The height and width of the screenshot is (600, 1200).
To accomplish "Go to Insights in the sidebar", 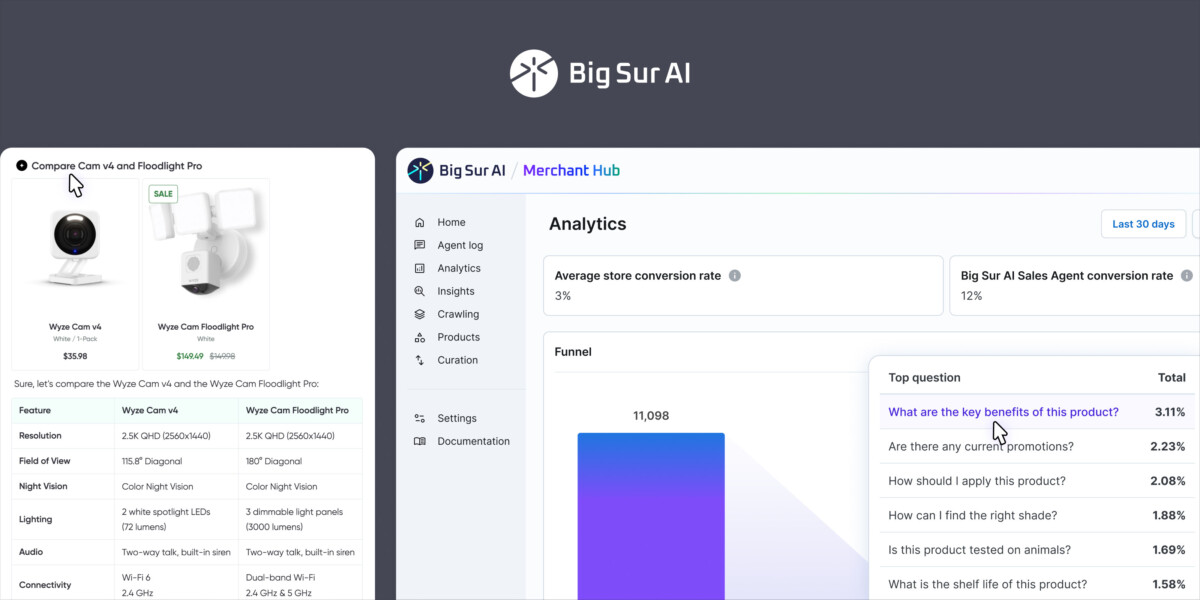I will (455, 292).
